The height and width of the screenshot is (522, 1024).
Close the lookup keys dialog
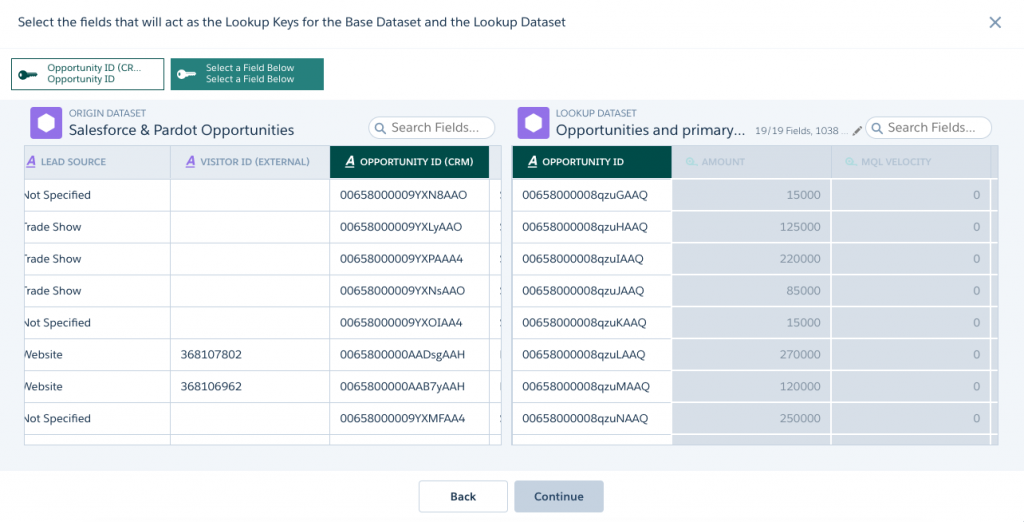[995, 22]
